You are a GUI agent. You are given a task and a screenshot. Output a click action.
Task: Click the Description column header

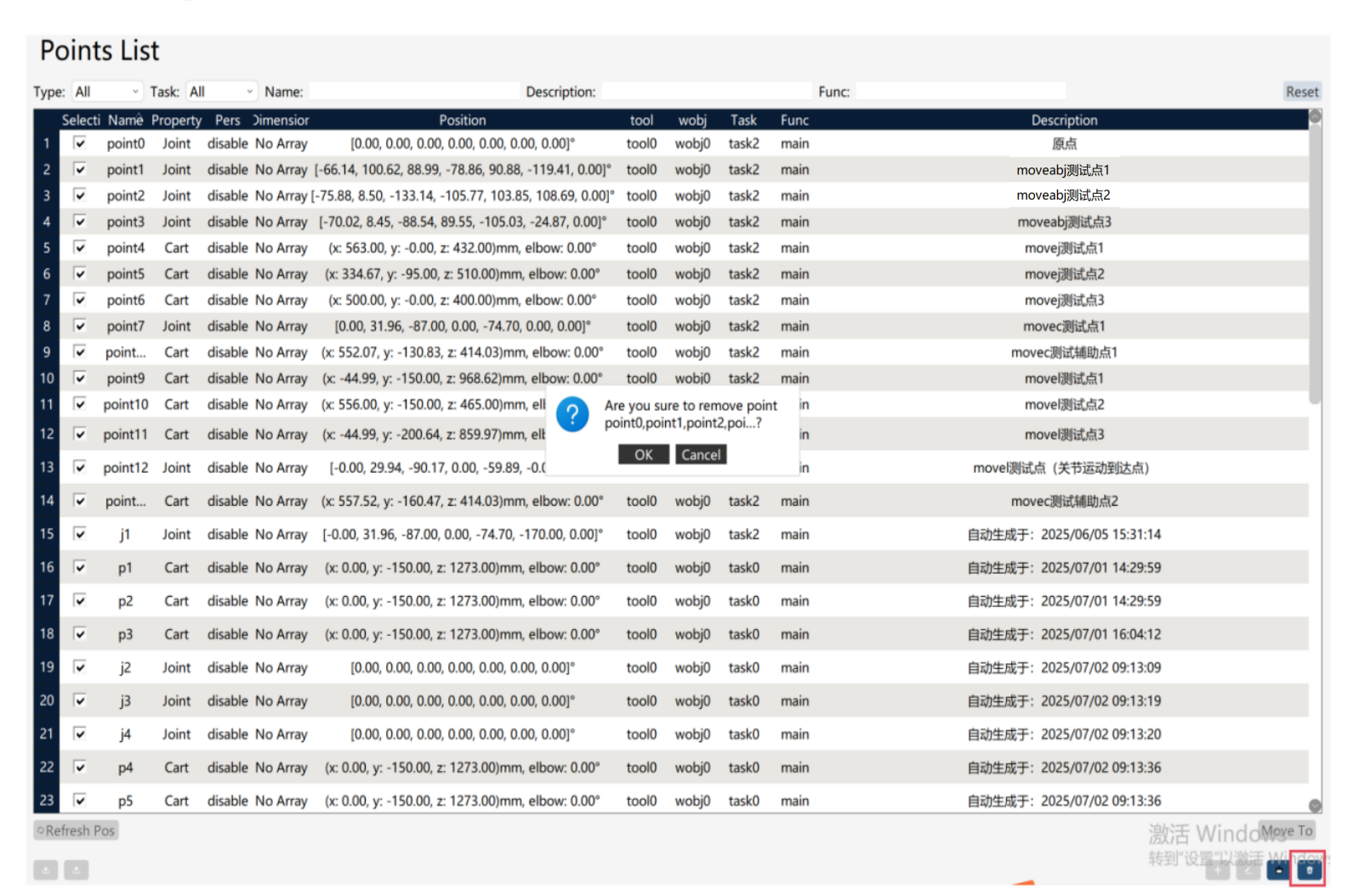click(1064, 120)
